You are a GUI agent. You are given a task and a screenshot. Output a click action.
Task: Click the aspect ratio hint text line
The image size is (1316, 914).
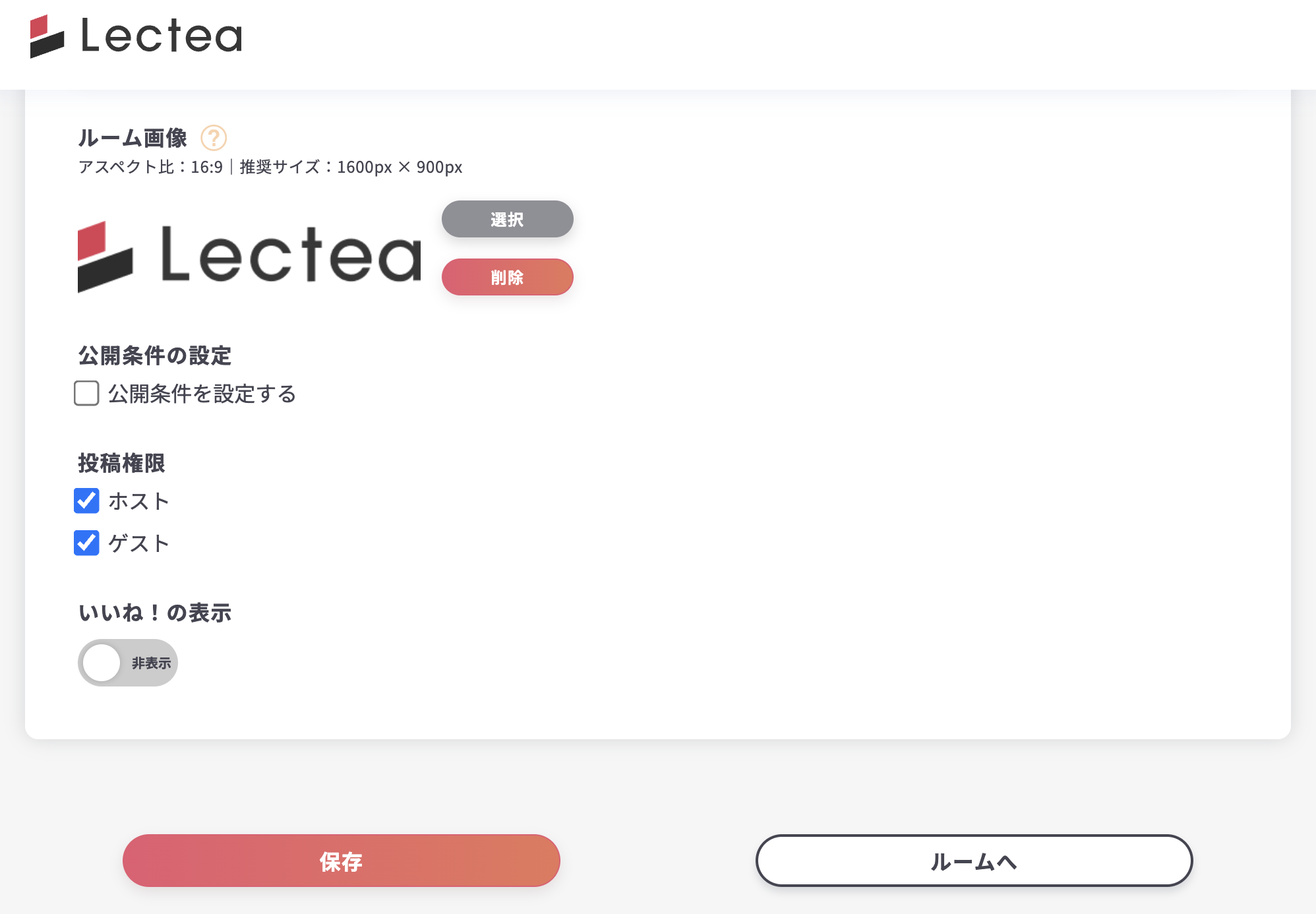(270, 168)
